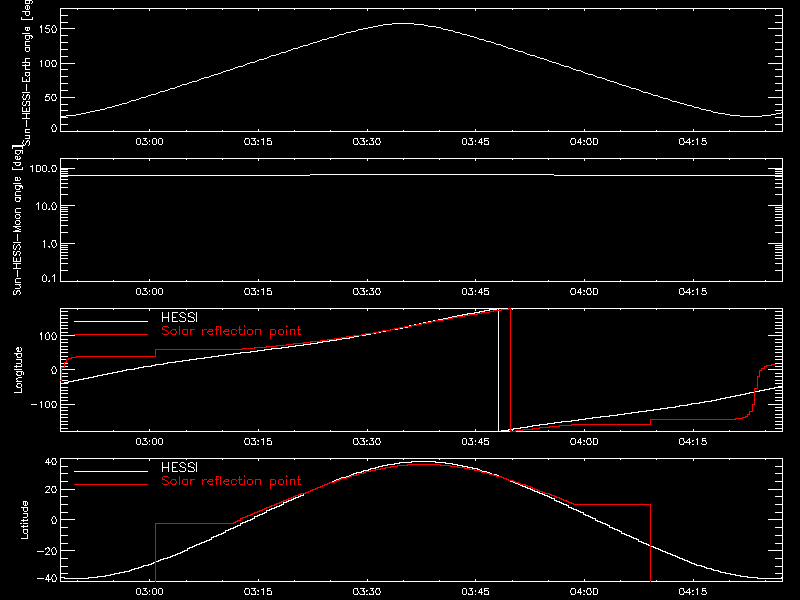The height and width of the screenshot is (600, 800).
Task: Choose 03:00 label under the Latitude plot
Action: click(149, 592)
